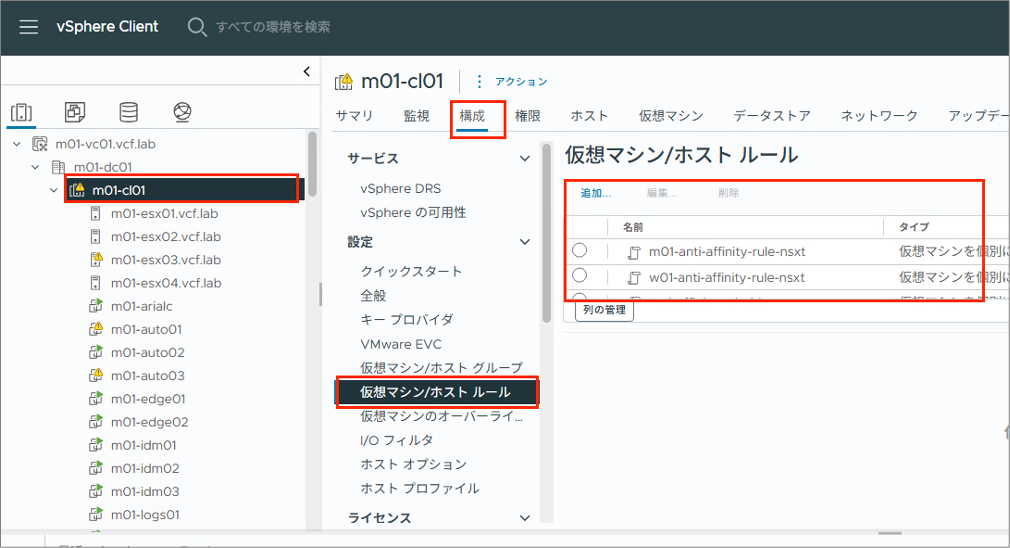This screenshot has width=1010, height=548.
Task: Click the search magnifier icon
Action: [x=196, y=27]
